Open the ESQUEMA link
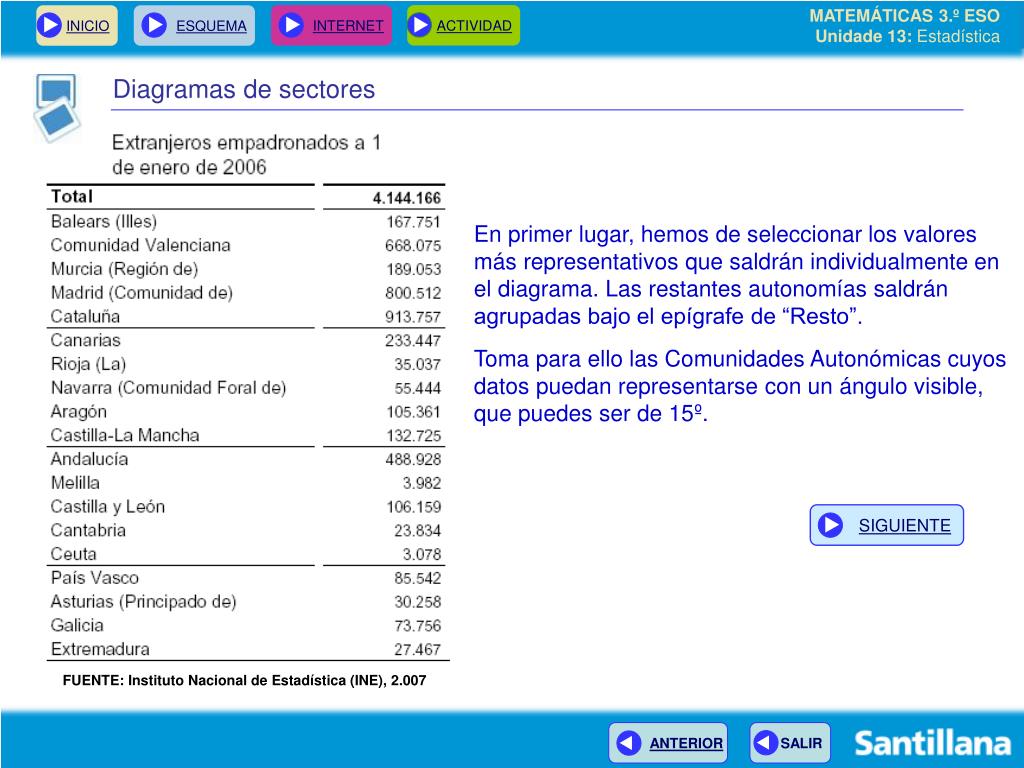 click(211, 25)
